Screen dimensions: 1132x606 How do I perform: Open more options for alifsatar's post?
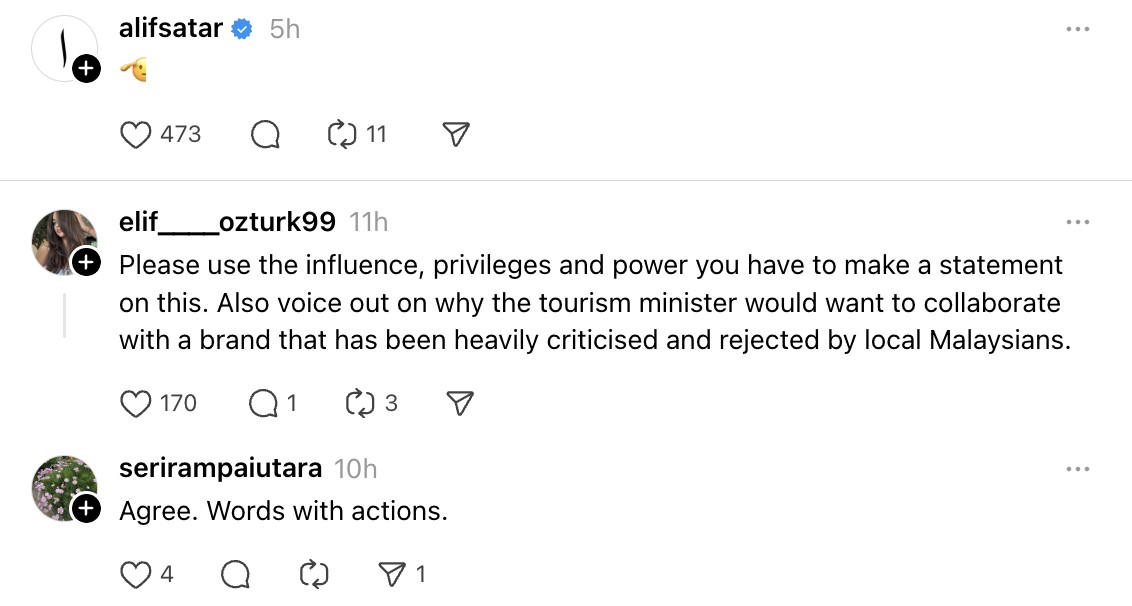(x=1077, y=29)
